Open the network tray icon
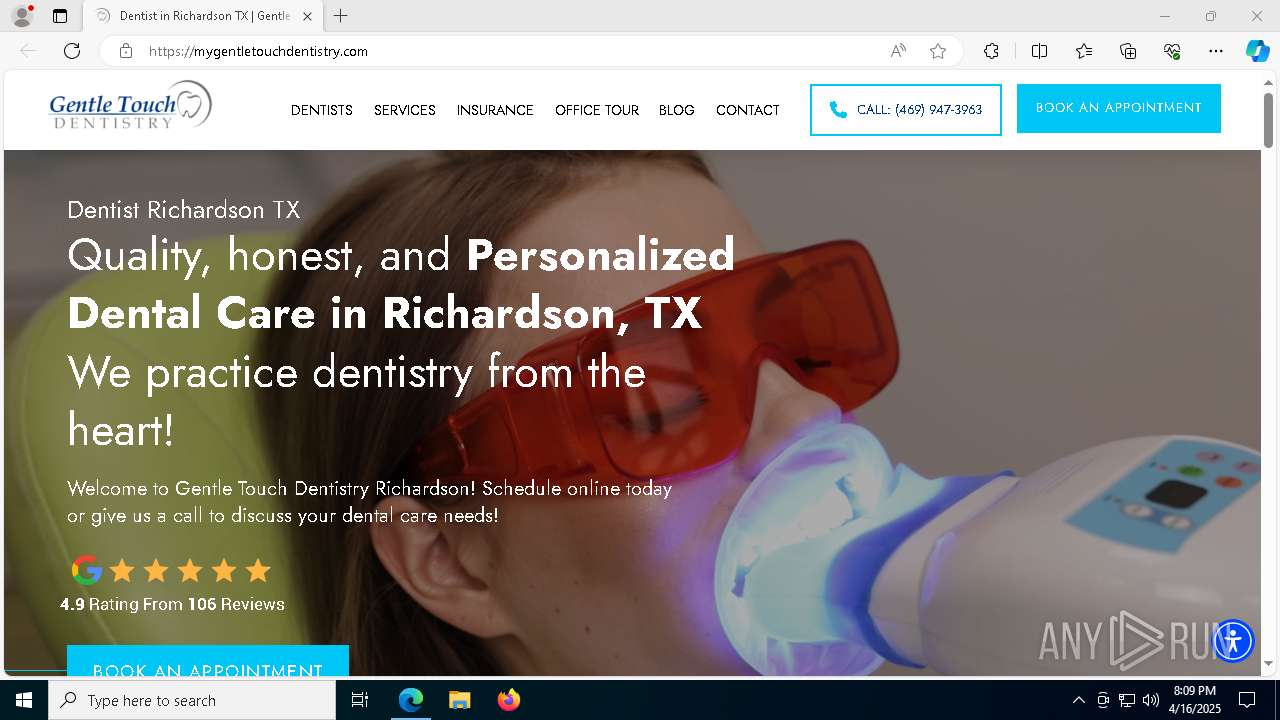The width and height of the screenshot is (1280, 720). click(x=1127, y=700)
